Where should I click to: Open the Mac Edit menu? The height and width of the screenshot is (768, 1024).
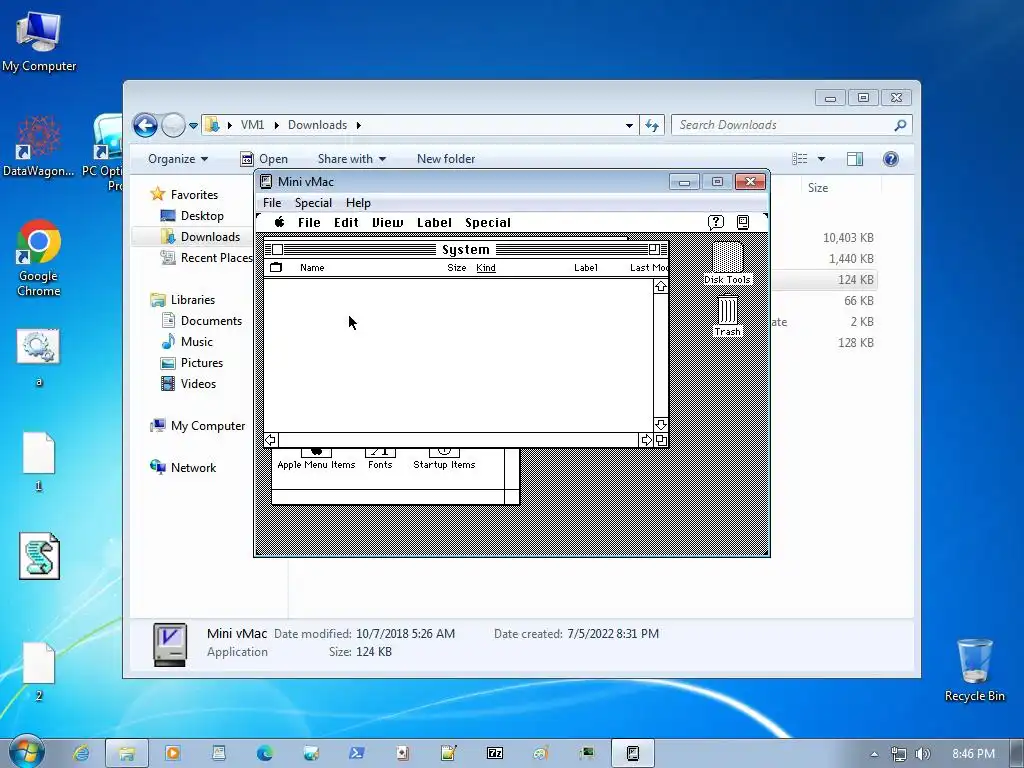pos(346,222)
